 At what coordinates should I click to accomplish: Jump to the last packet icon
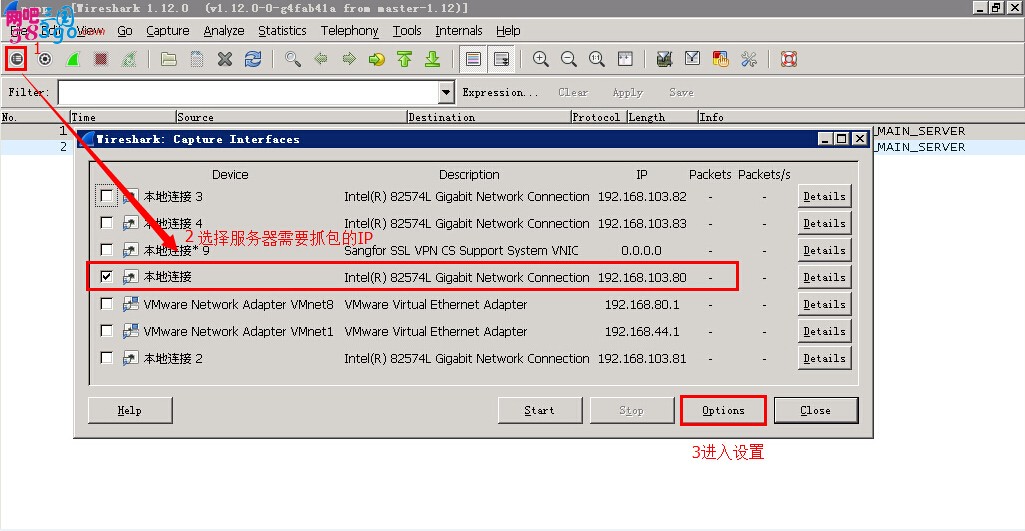coord(433,60)
